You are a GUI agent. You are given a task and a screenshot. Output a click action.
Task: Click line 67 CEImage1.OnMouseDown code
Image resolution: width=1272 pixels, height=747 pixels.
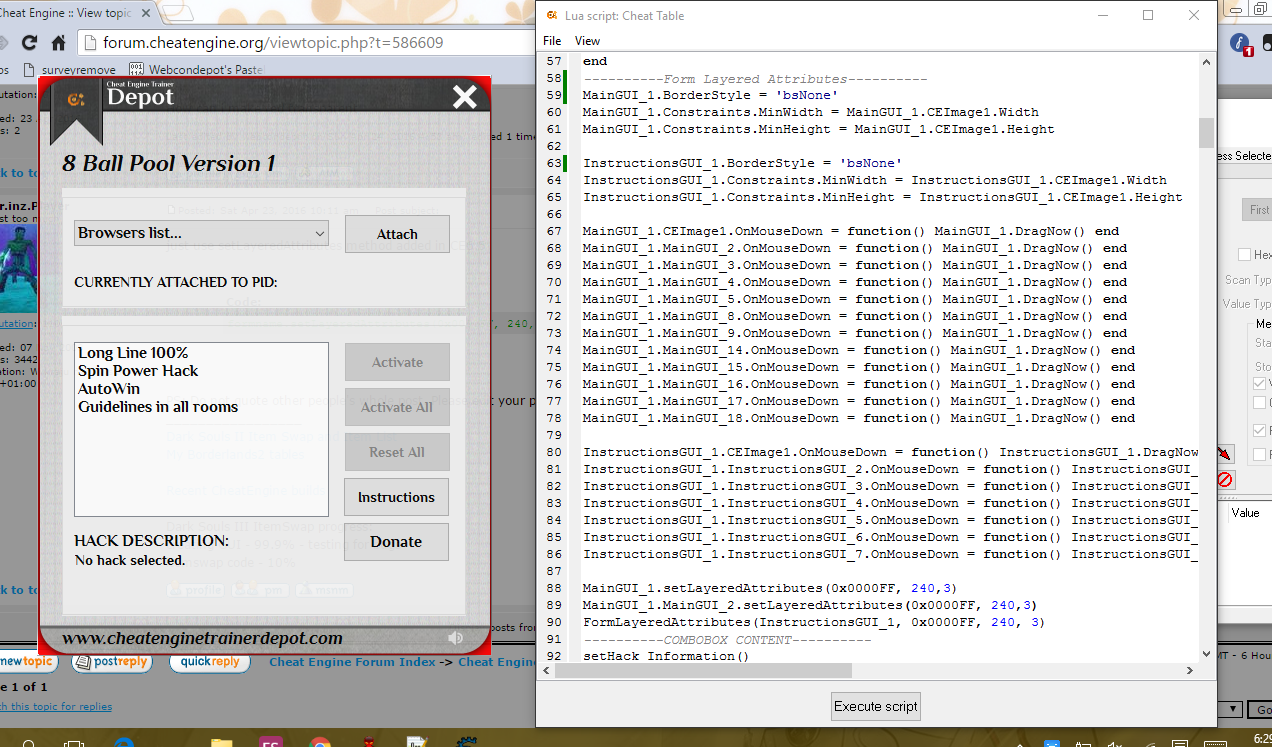pyautogui.click(x=851, y=231)
